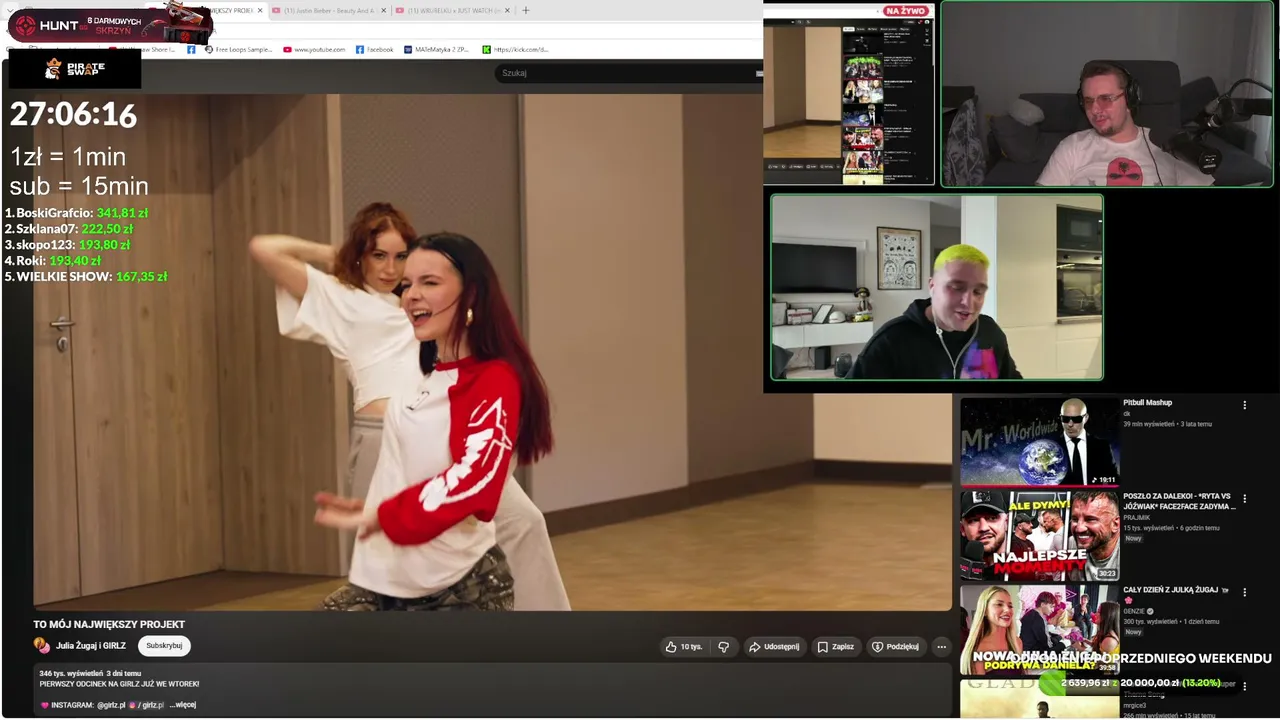Screen dimensions: 1280x720
Task: Save the video using Zapisz
Action: (836, 647)
